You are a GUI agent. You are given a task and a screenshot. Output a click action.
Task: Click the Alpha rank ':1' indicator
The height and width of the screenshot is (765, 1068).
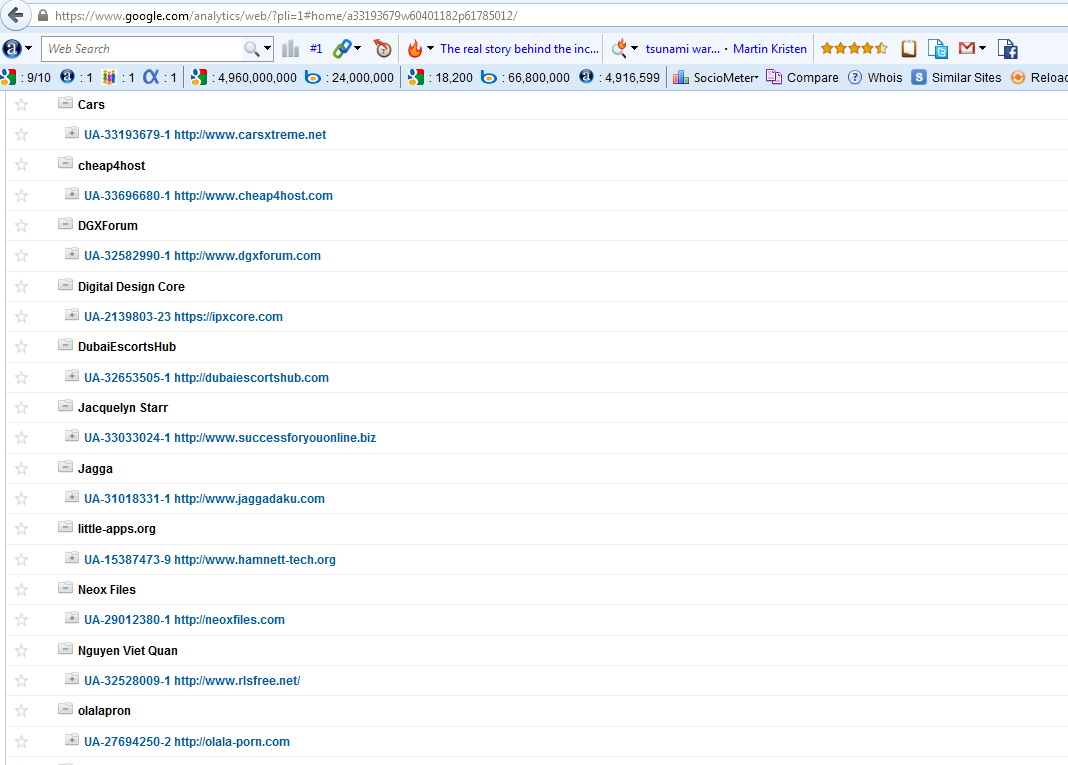point(160,78)
